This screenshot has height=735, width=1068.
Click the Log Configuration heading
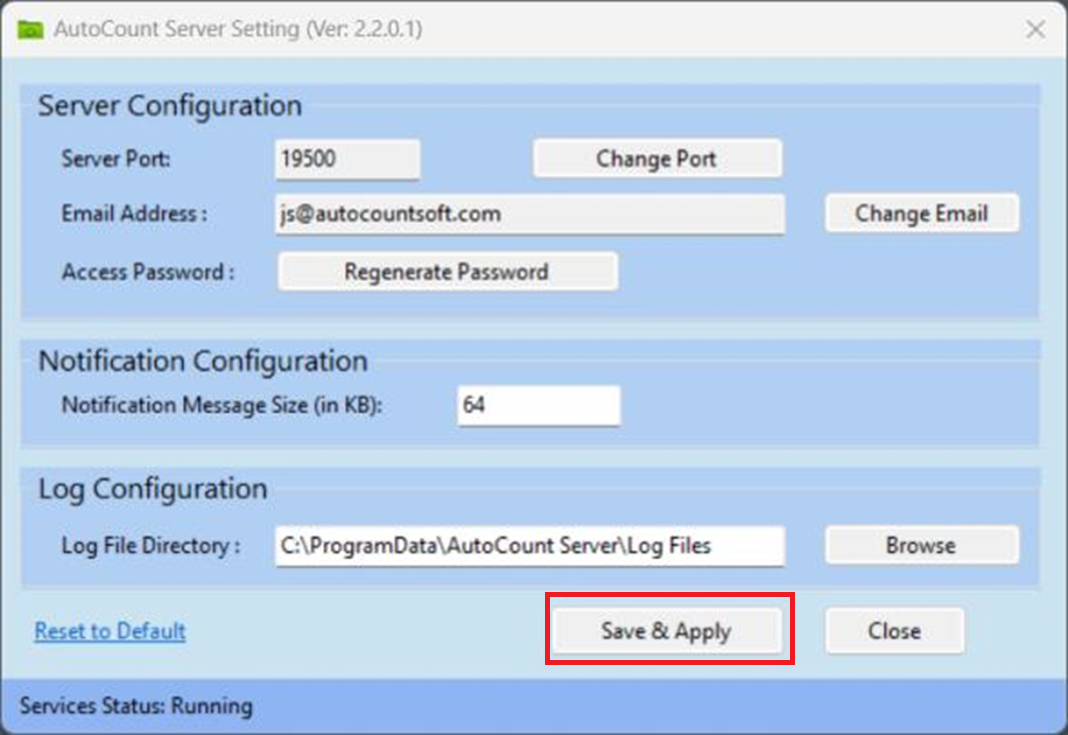(x=153, y=489)
